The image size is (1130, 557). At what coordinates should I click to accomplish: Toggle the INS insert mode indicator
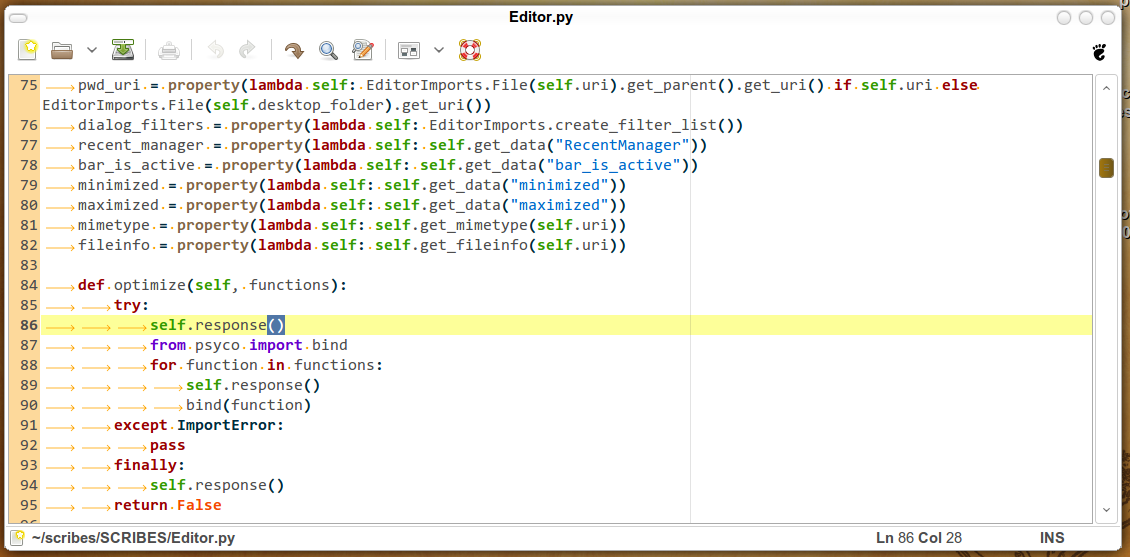coord(1051,538)
